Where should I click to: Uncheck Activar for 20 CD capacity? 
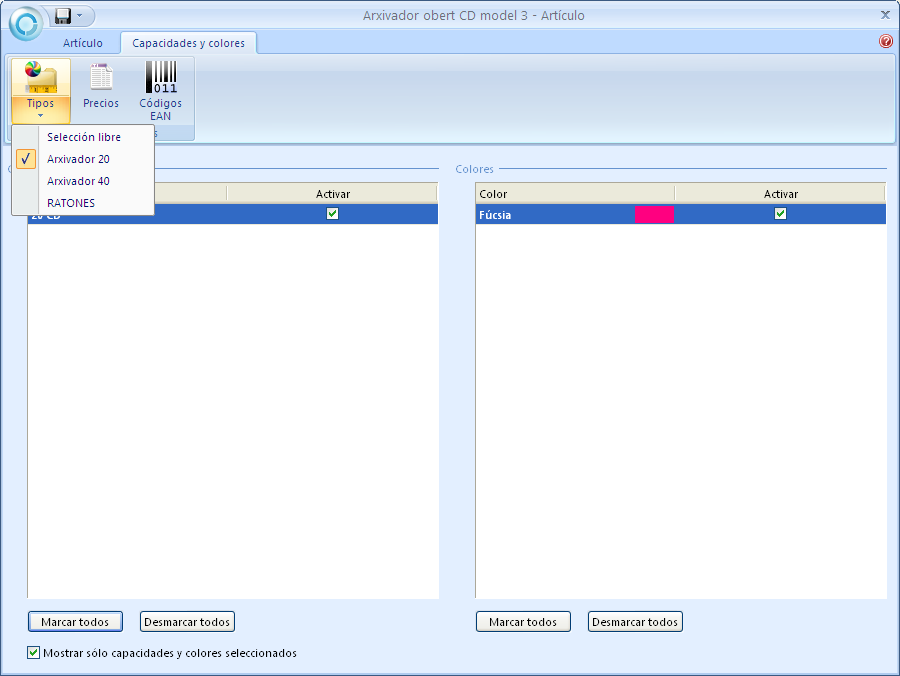coord(333,214)
